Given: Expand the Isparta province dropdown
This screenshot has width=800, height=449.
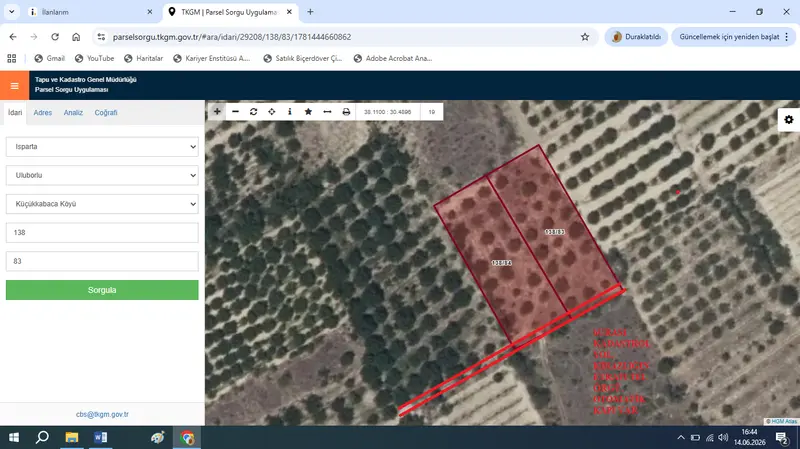Looking at the screenshot, I should tap(102, 147).
